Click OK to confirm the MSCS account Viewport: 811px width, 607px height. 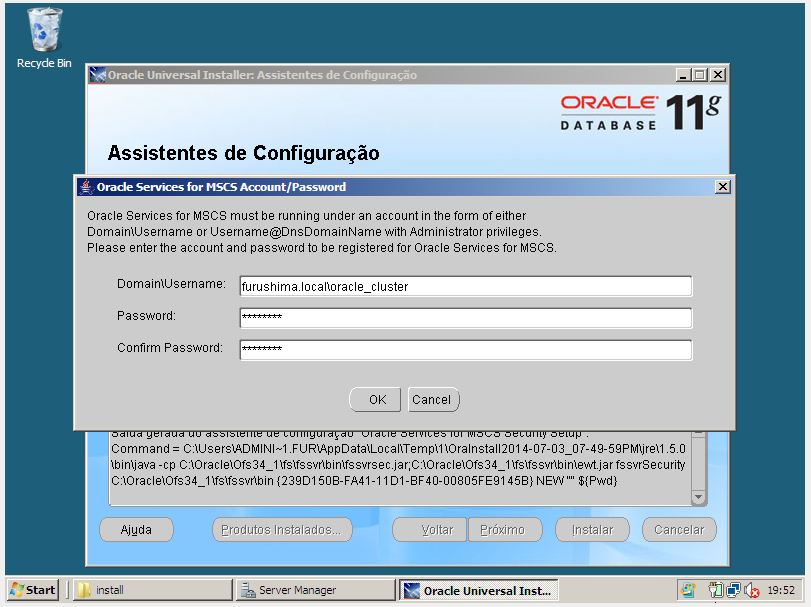(x=375, y=399)
